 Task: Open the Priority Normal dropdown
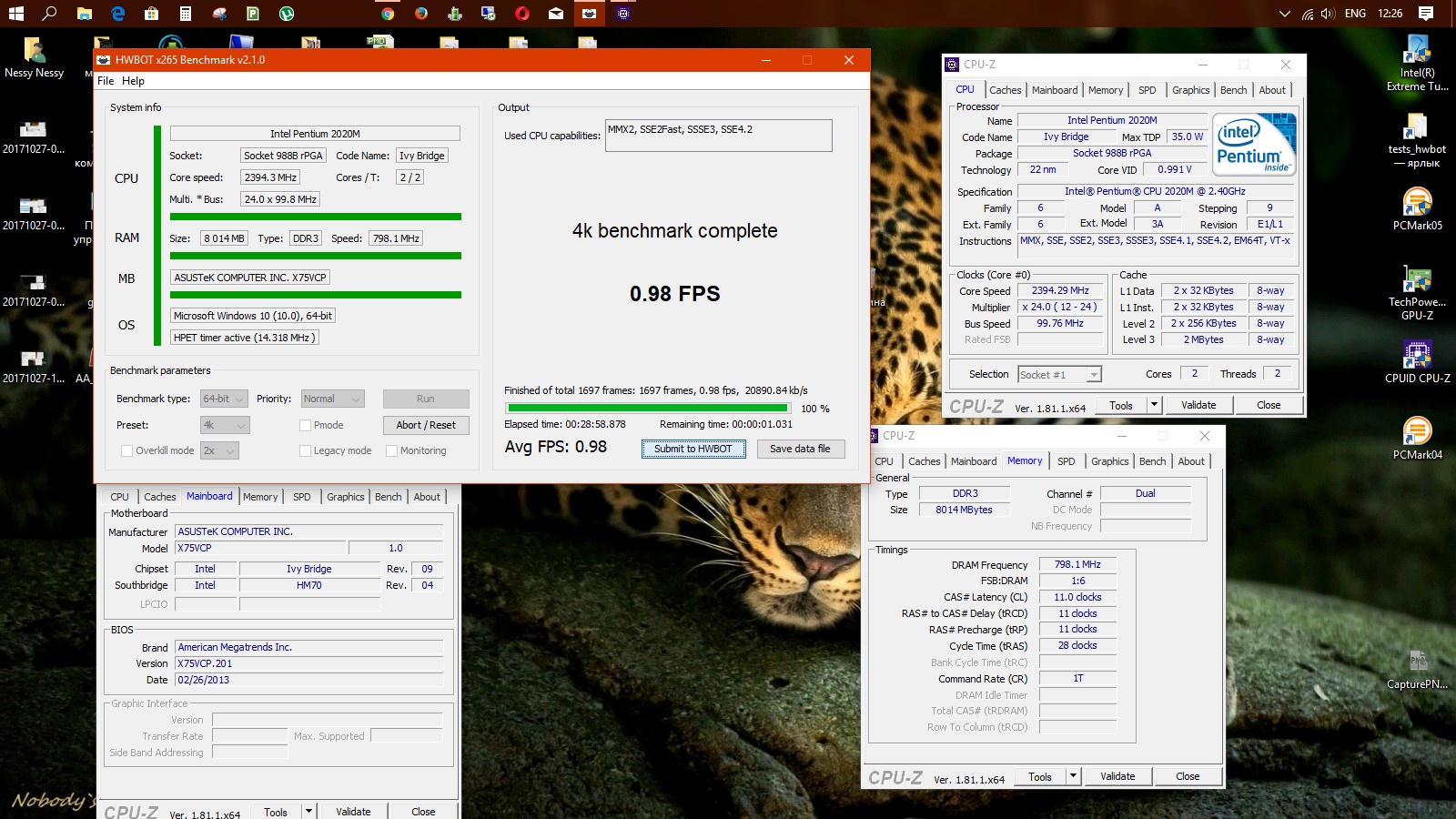pos(332,399)
